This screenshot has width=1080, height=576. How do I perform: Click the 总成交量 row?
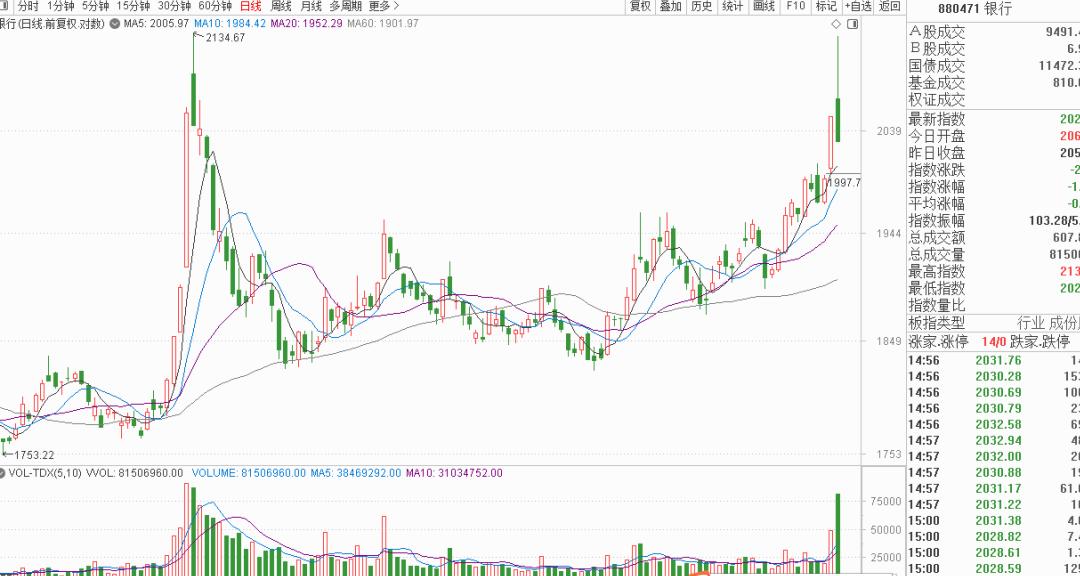click(x=993, y=255)
